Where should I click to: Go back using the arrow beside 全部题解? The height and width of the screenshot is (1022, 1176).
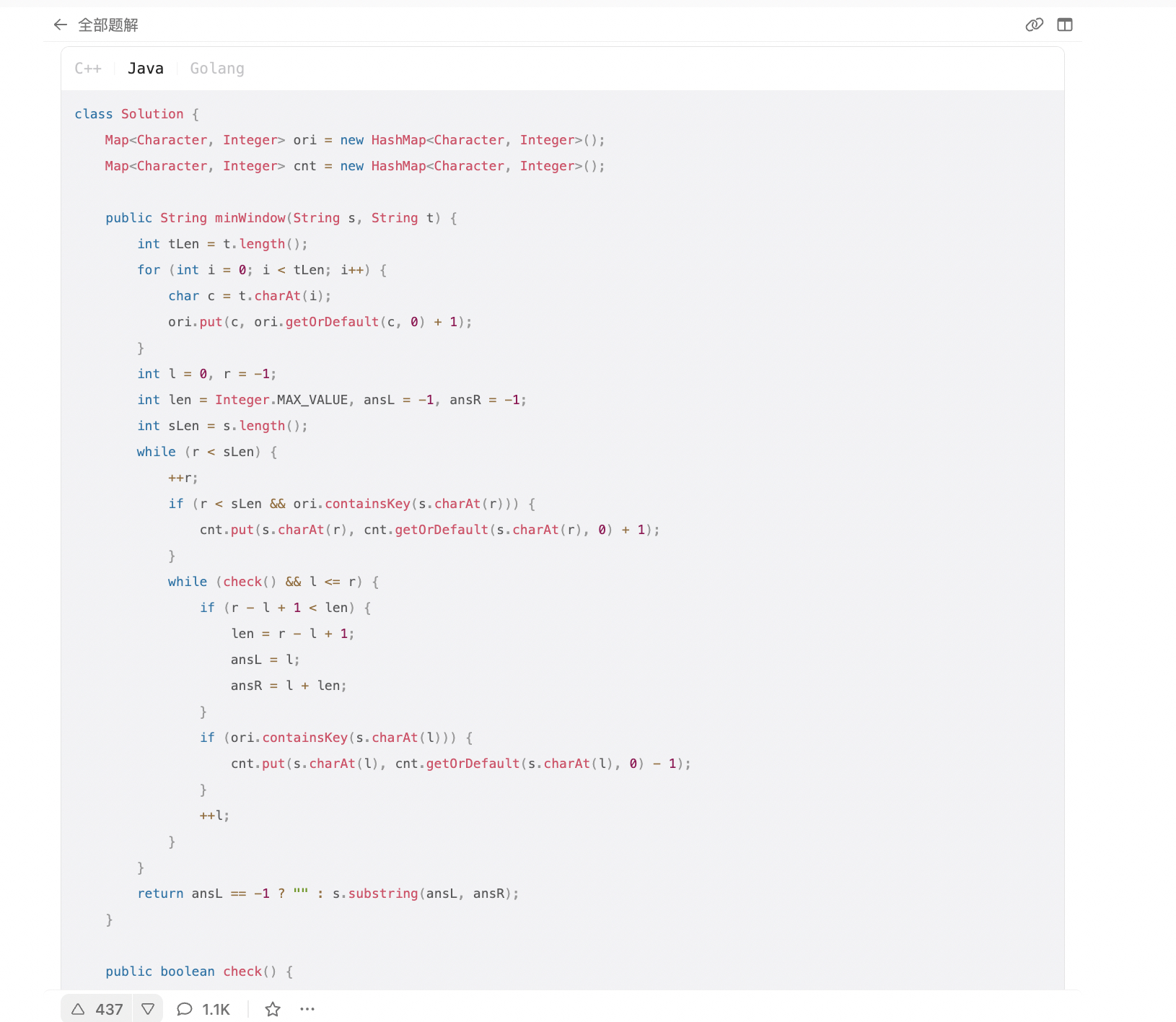click(x=61, y=25)
